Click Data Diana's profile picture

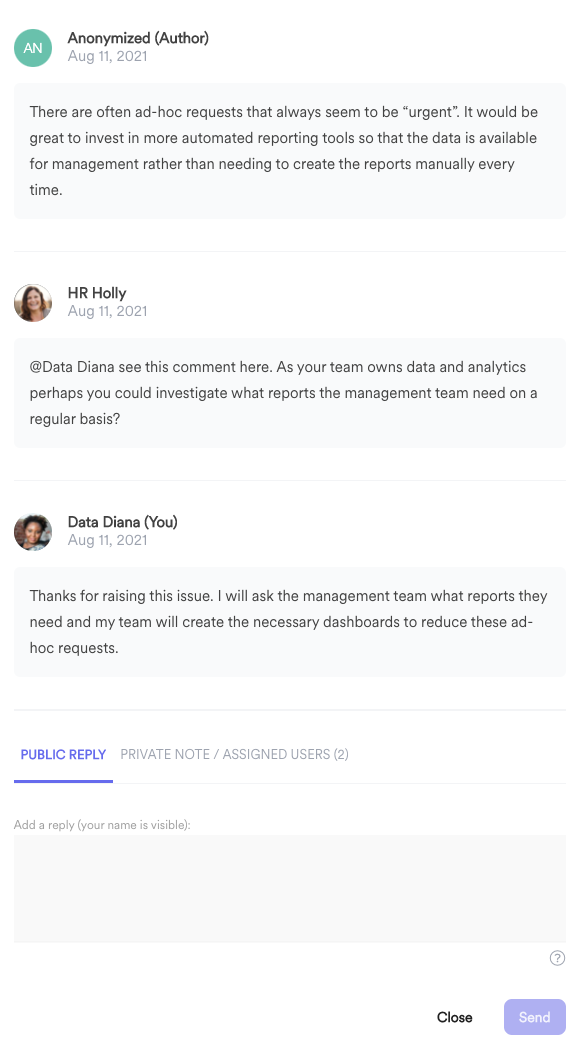coord(33,532)
